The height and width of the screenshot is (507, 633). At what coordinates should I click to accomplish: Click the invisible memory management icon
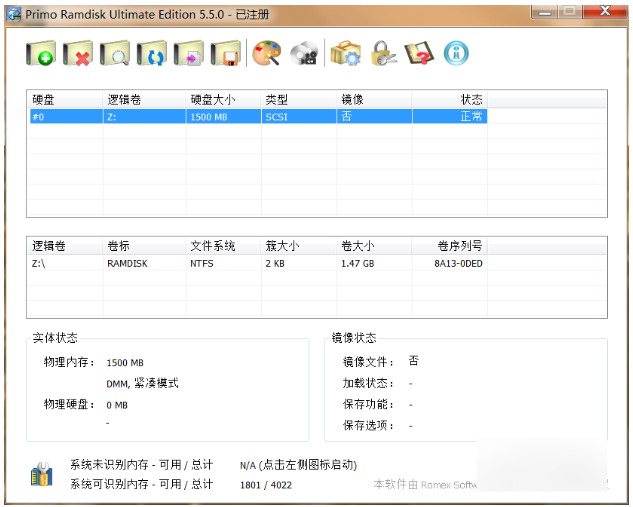(42, 474)
